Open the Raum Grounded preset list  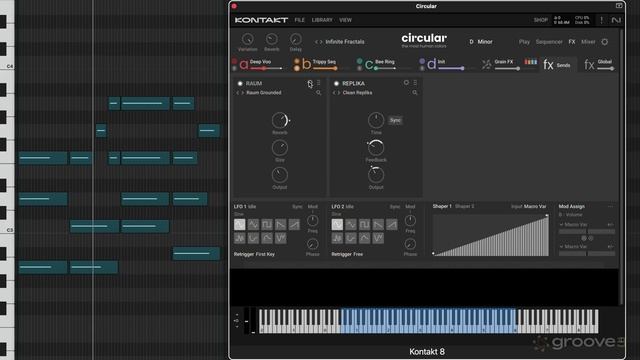pyautogui.click(x=264, y=93)
